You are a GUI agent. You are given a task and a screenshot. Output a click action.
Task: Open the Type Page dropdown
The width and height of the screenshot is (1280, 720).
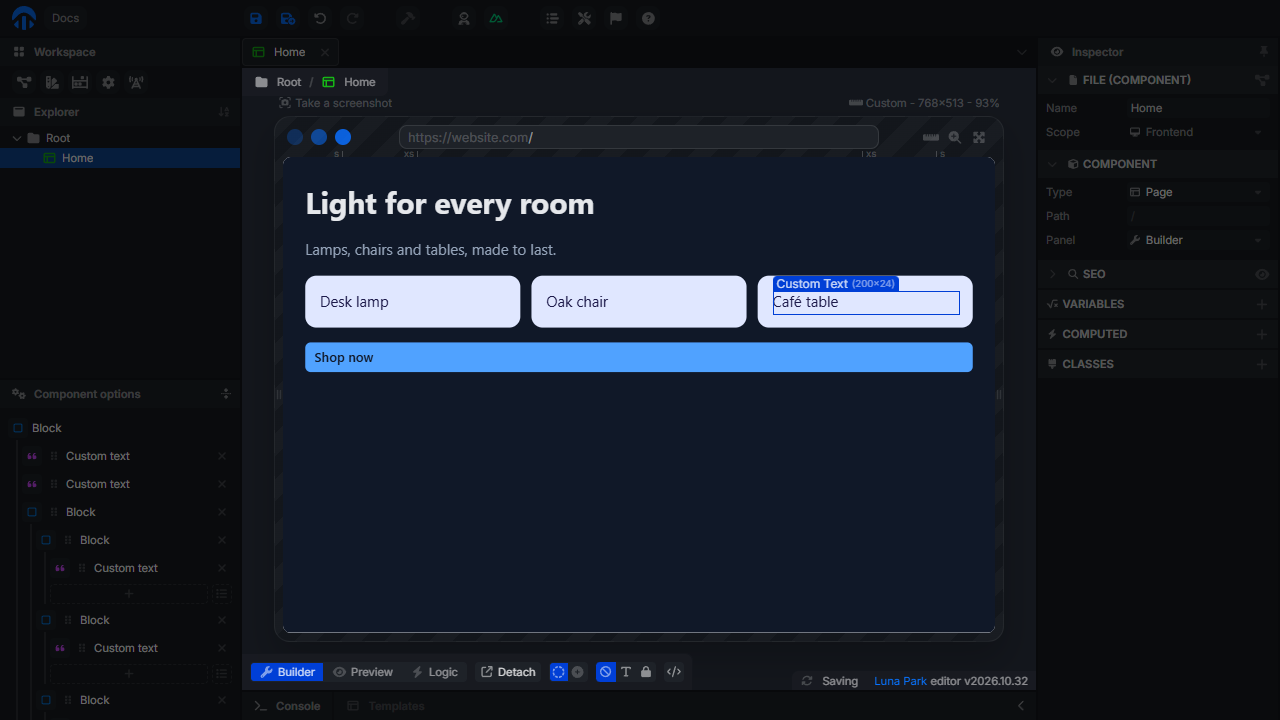tap(1197, 192)
